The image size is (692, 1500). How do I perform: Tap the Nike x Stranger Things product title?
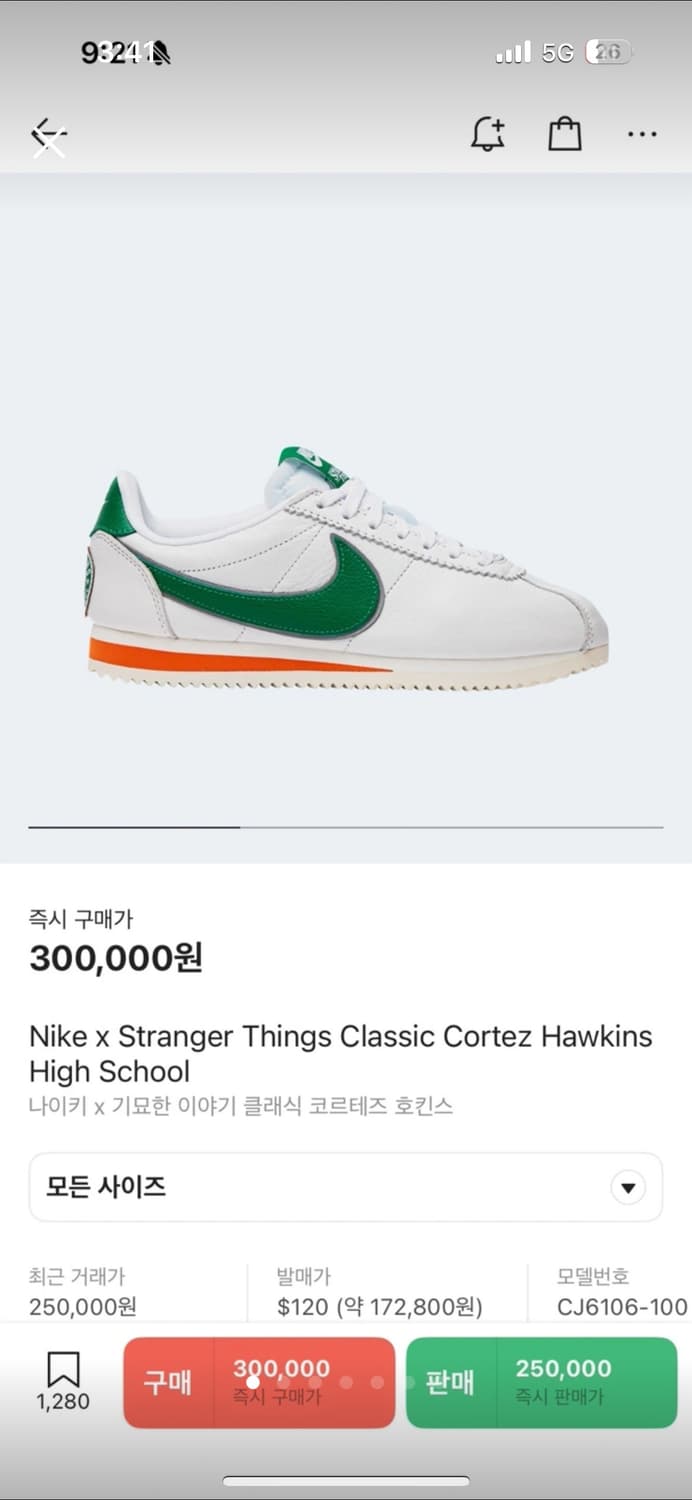coord(340,1053)
